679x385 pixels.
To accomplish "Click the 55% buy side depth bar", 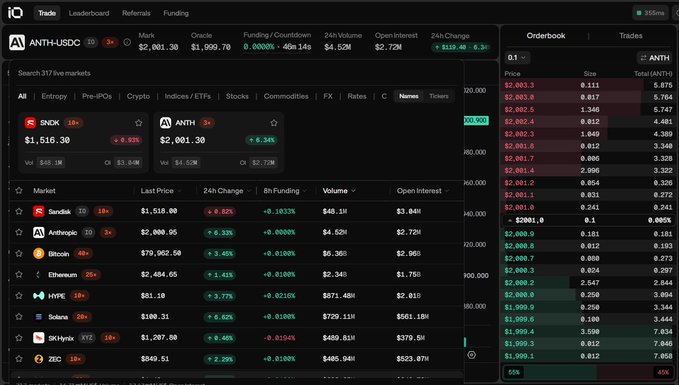I will click(550, 372).
